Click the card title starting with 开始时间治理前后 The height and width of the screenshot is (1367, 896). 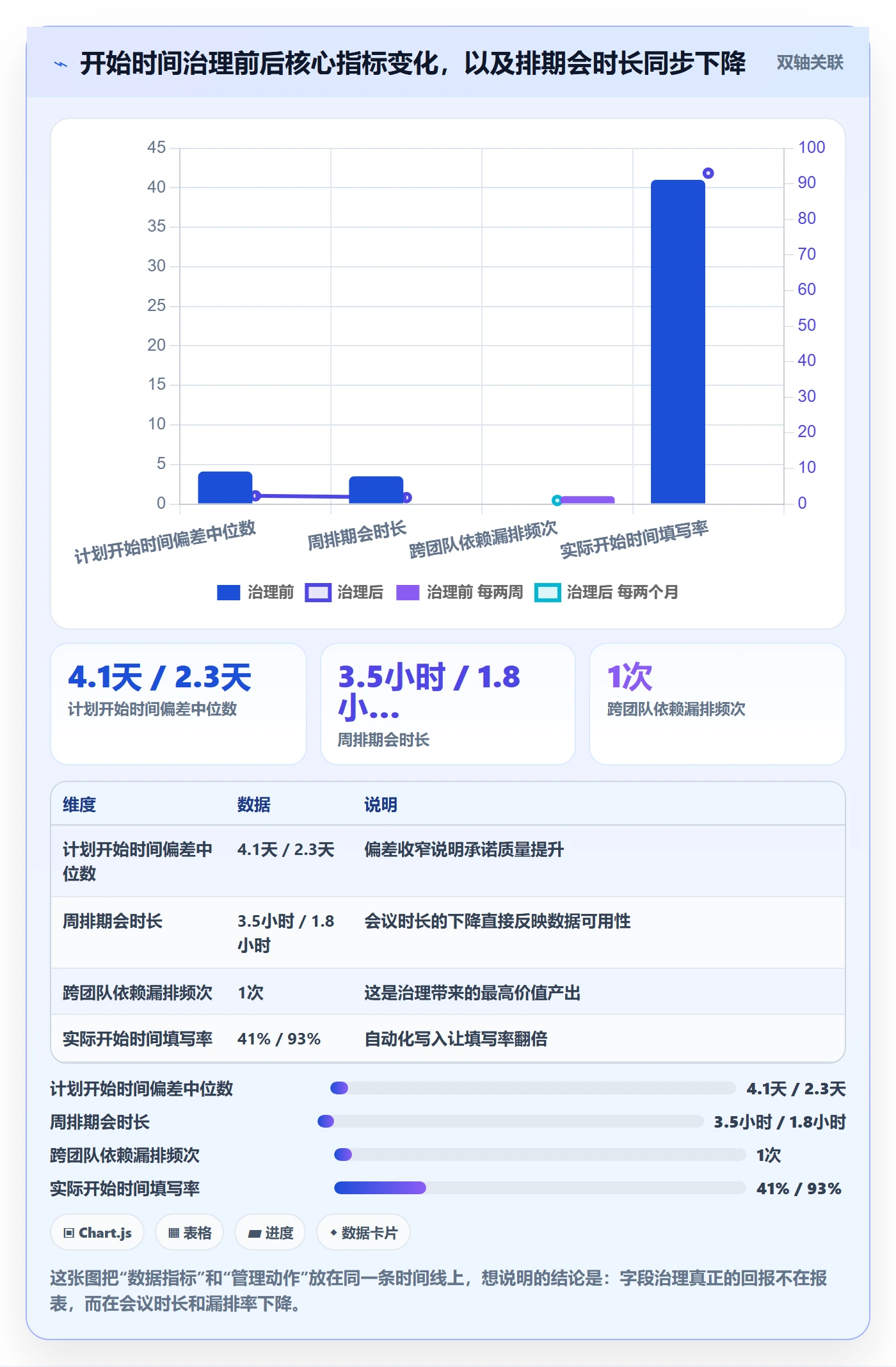pyautogui.click(x=413, y=63)
